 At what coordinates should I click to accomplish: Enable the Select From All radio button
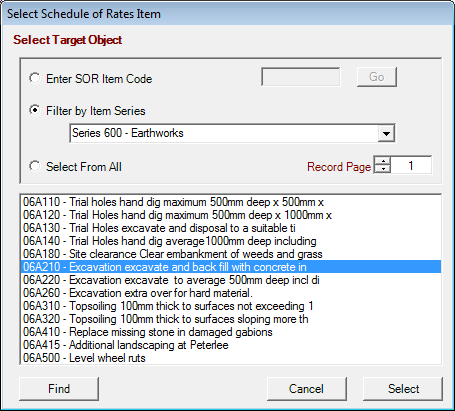pyautogui.click(x=35, y=166)
